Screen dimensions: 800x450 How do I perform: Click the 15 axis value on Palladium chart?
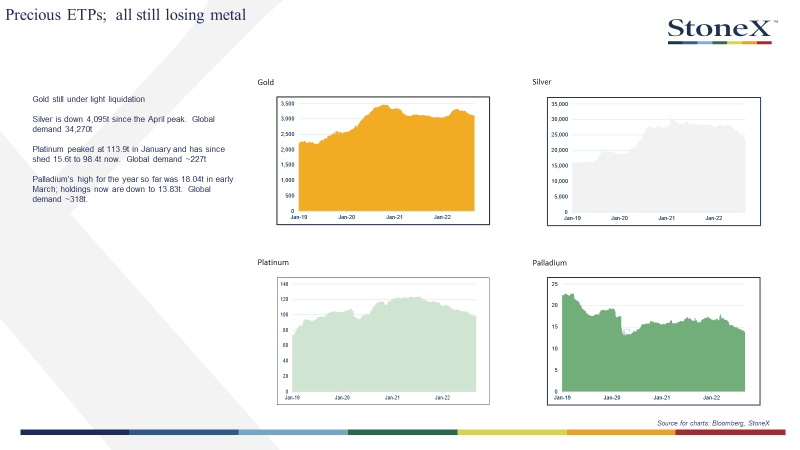pyautogui.click(x=555, y=327)
